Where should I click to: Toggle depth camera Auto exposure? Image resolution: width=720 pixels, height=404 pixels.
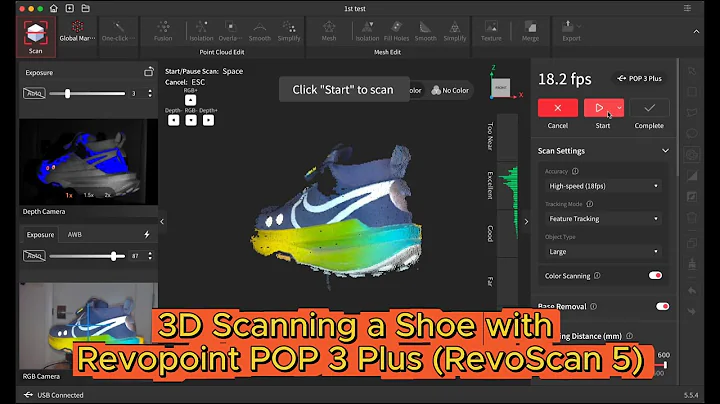[x=34, y=93]
